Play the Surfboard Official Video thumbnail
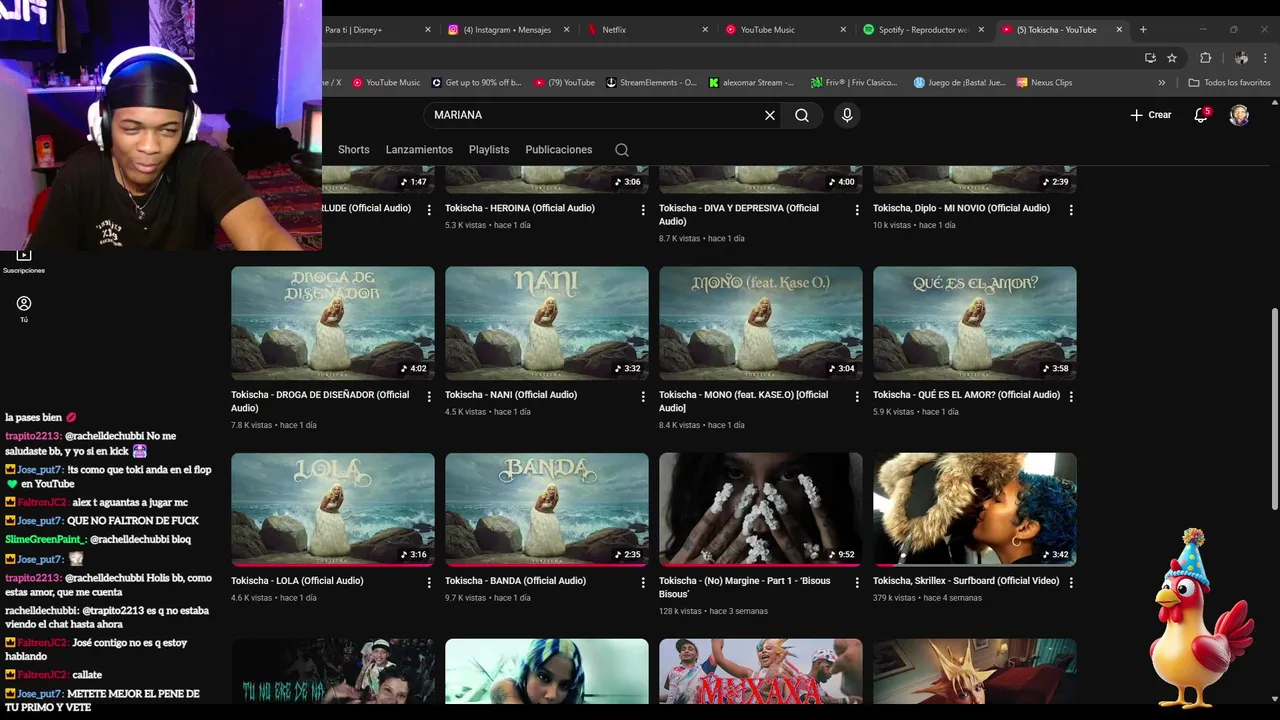1280x720 pixels. click(x=975, y=510)
